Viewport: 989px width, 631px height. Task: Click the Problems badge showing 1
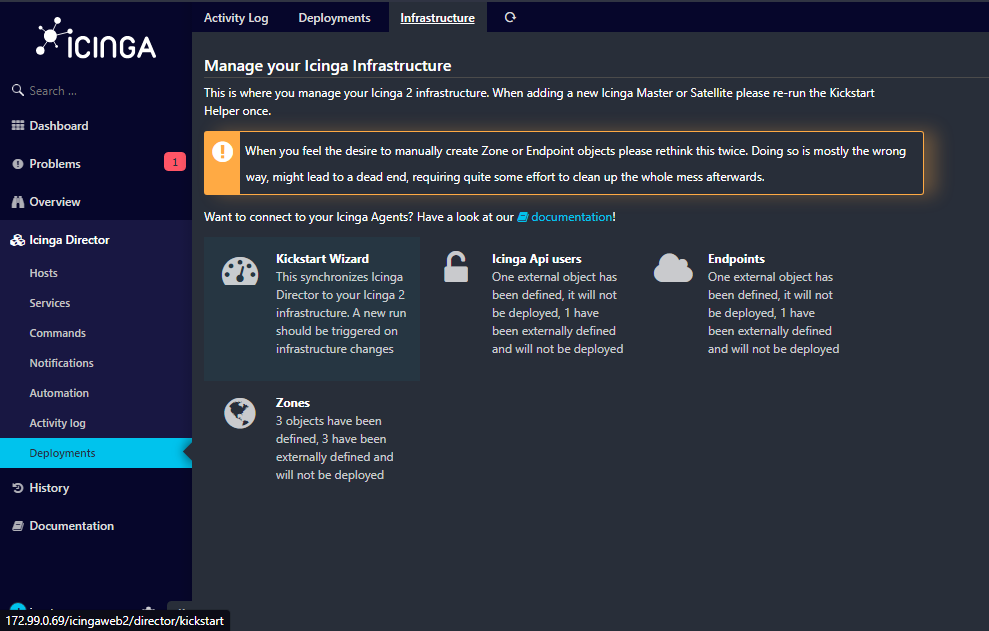coord(175,162)
